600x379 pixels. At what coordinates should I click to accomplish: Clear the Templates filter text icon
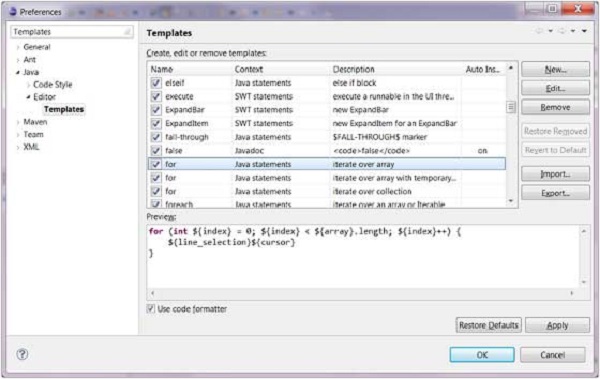(128, 32)
